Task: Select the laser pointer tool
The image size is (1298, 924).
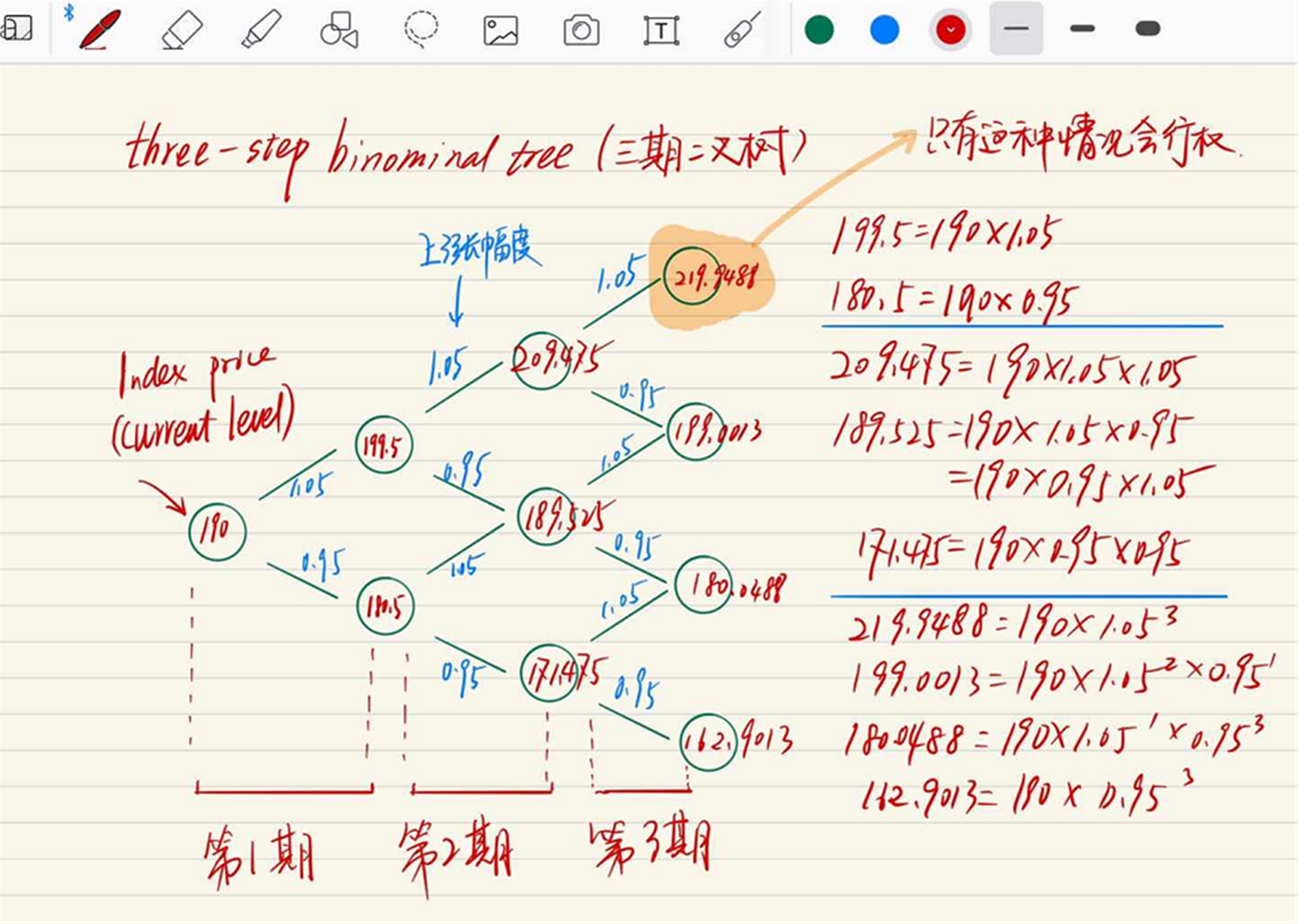Action: click(x=741, y=30)
